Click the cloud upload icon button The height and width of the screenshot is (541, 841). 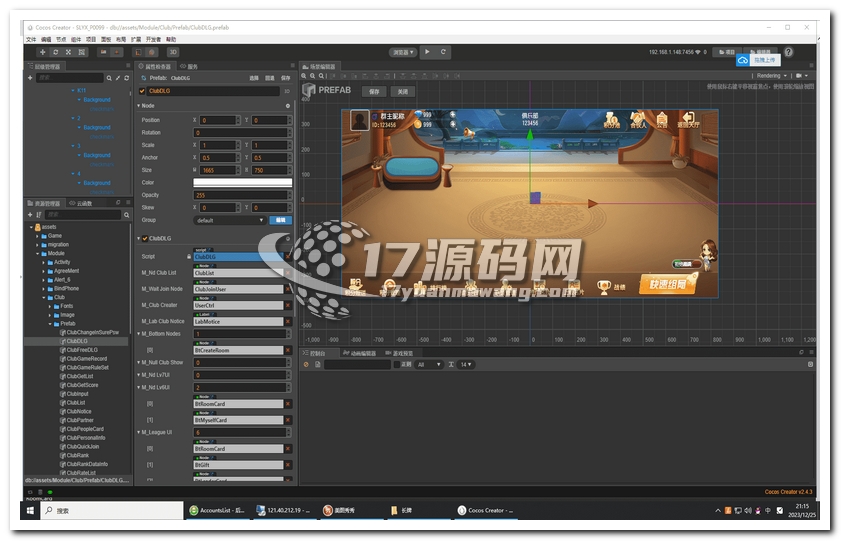pos(743,60)
